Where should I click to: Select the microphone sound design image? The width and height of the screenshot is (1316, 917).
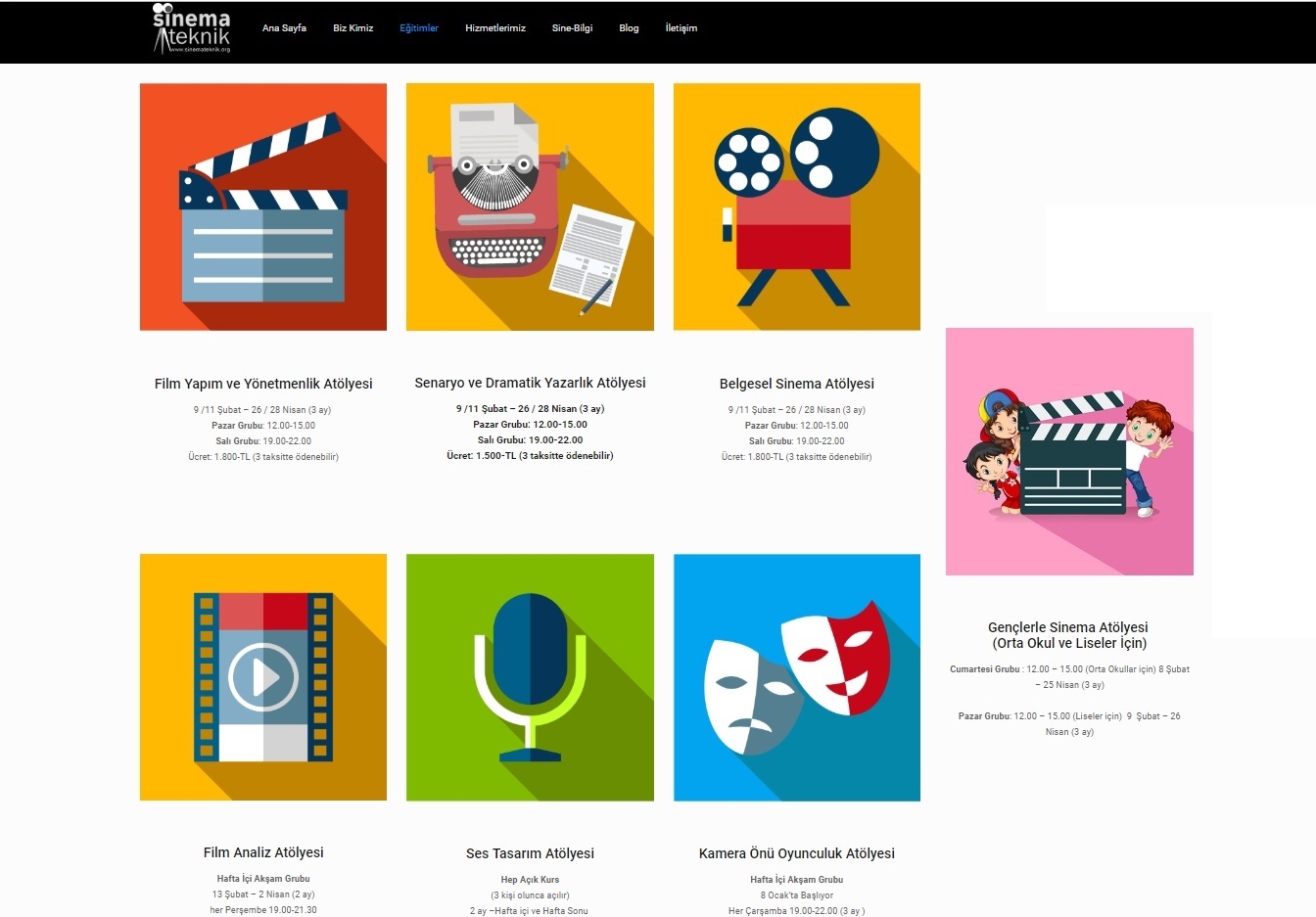coord(530,677)
